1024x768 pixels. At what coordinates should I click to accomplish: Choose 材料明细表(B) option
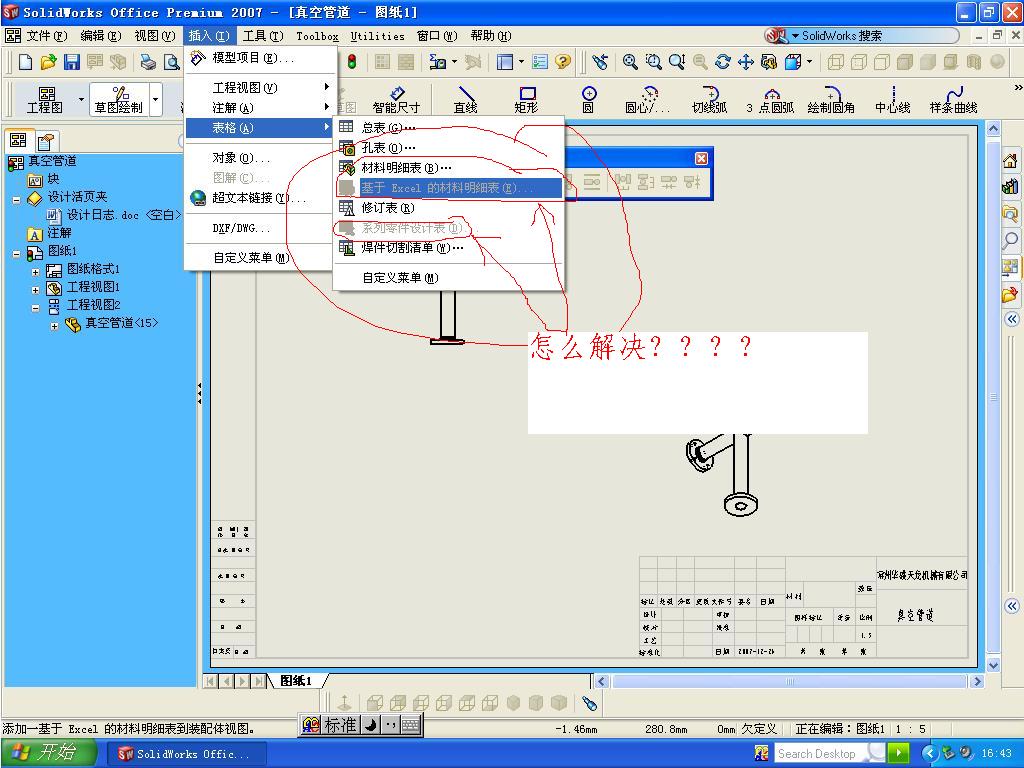(x=449, y=168)
